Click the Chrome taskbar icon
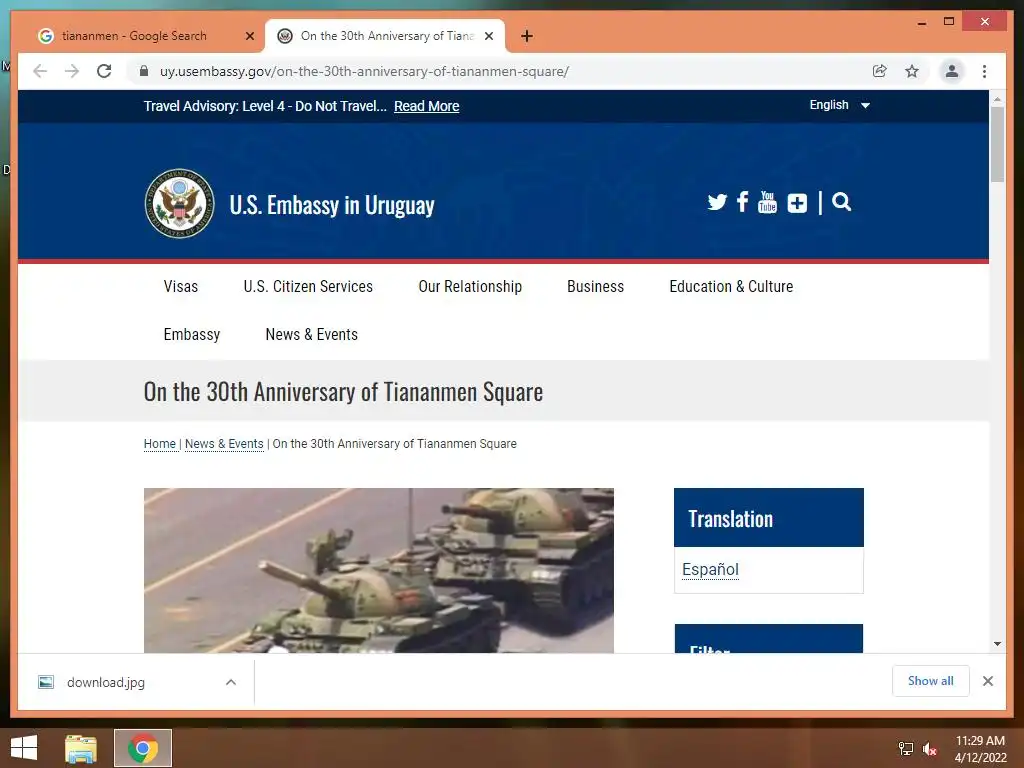This screenshot has height=768, width=1024. click(143, 748)
